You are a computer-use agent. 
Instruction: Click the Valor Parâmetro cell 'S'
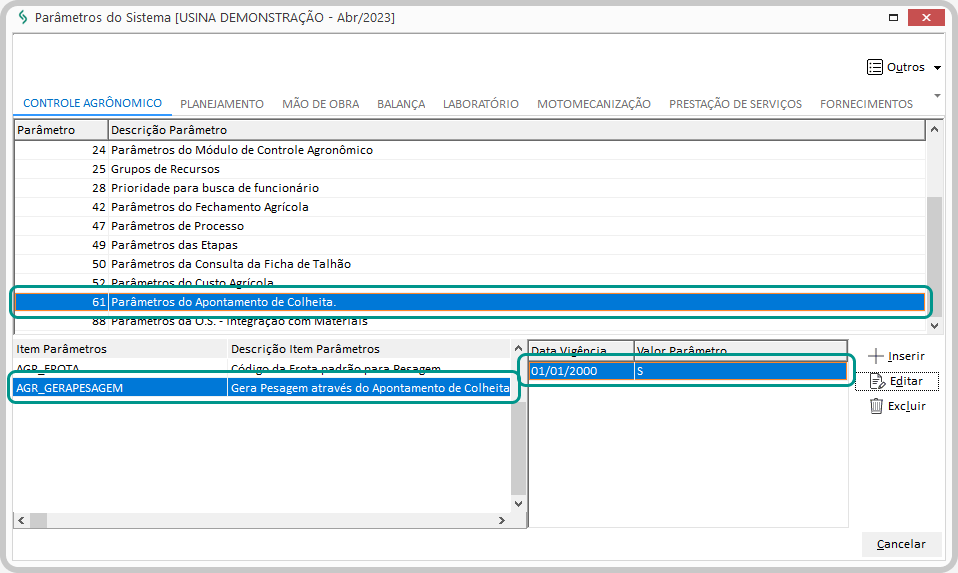(740, 371)
